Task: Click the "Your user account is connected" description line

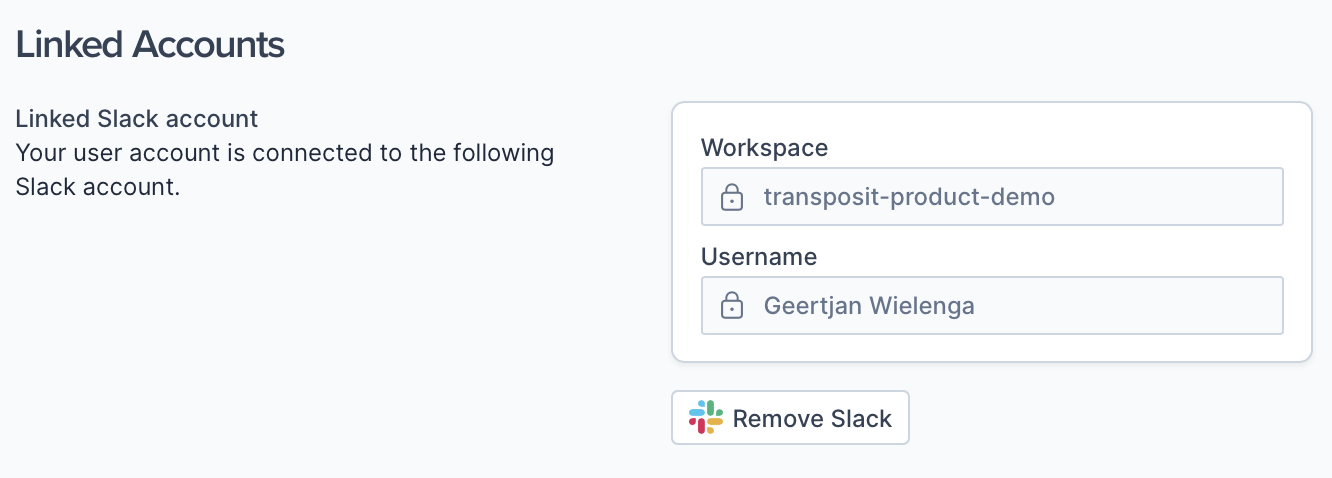Action: pos(285,153)
